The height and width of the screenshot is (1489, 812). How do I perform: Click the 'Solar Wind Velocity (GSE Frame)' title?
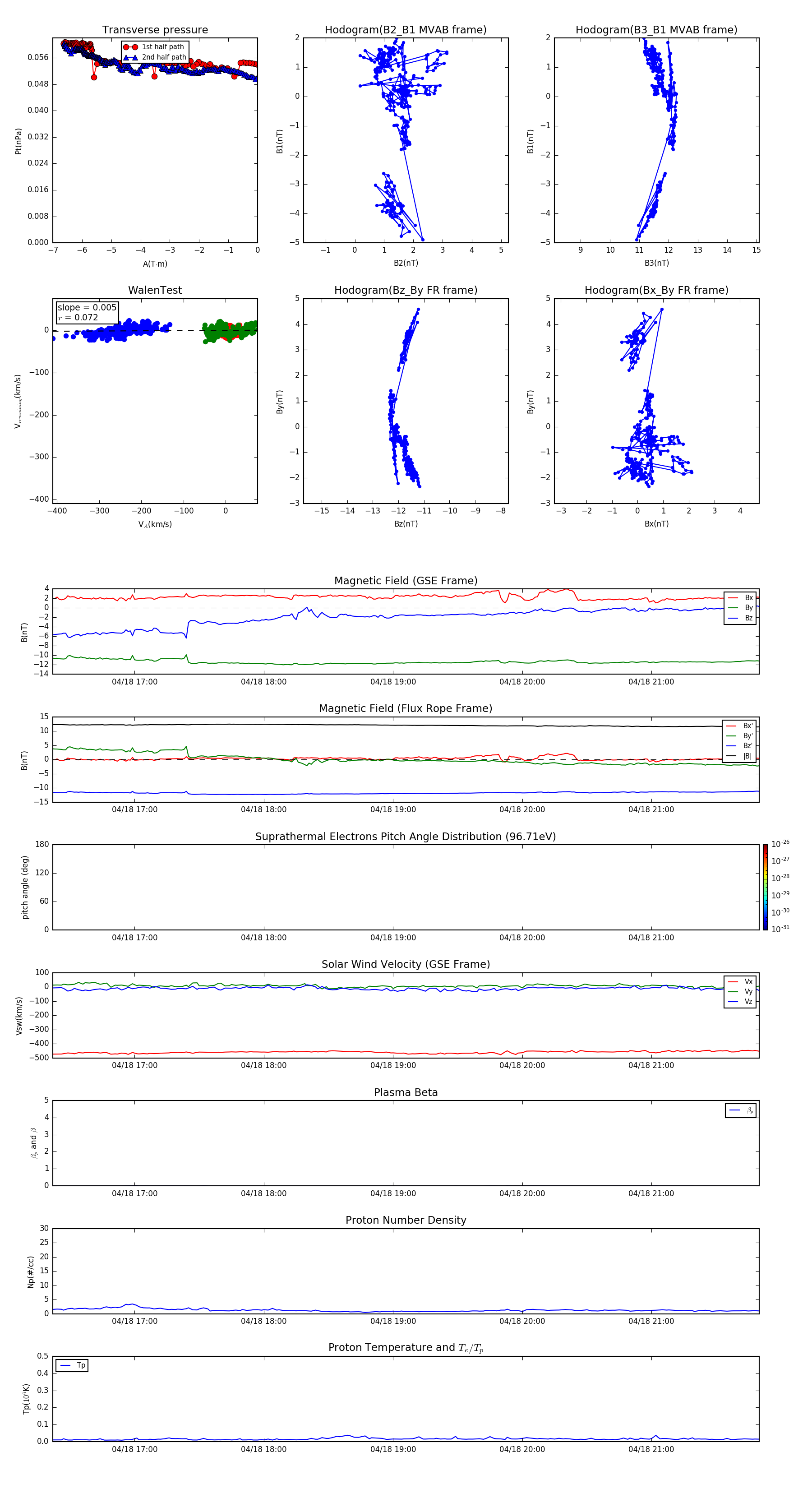point(406,964)
